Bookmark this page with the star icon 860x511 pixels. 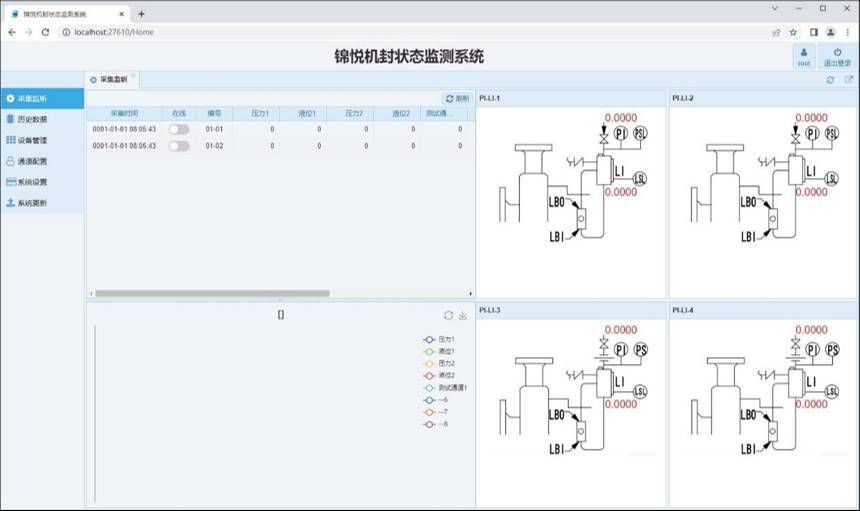pos(793,32)
